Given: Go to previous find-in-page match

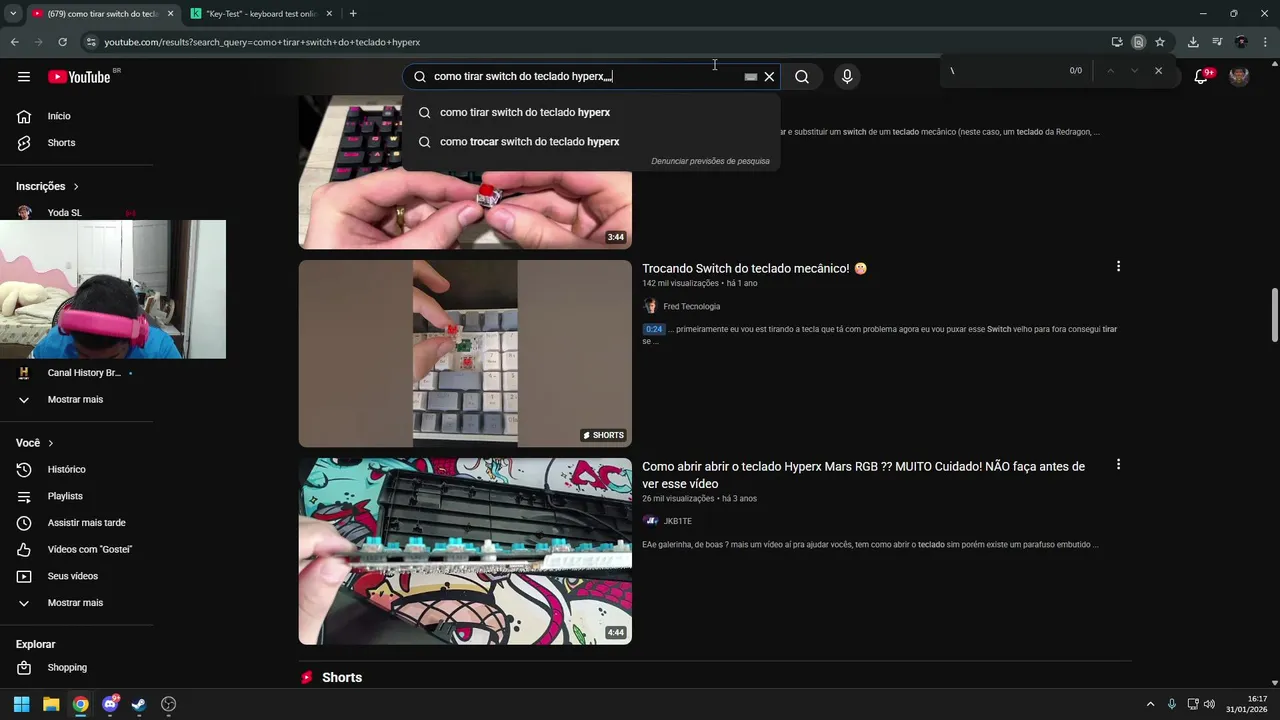Looking at the screenshot, I should tap(1110, 71).
